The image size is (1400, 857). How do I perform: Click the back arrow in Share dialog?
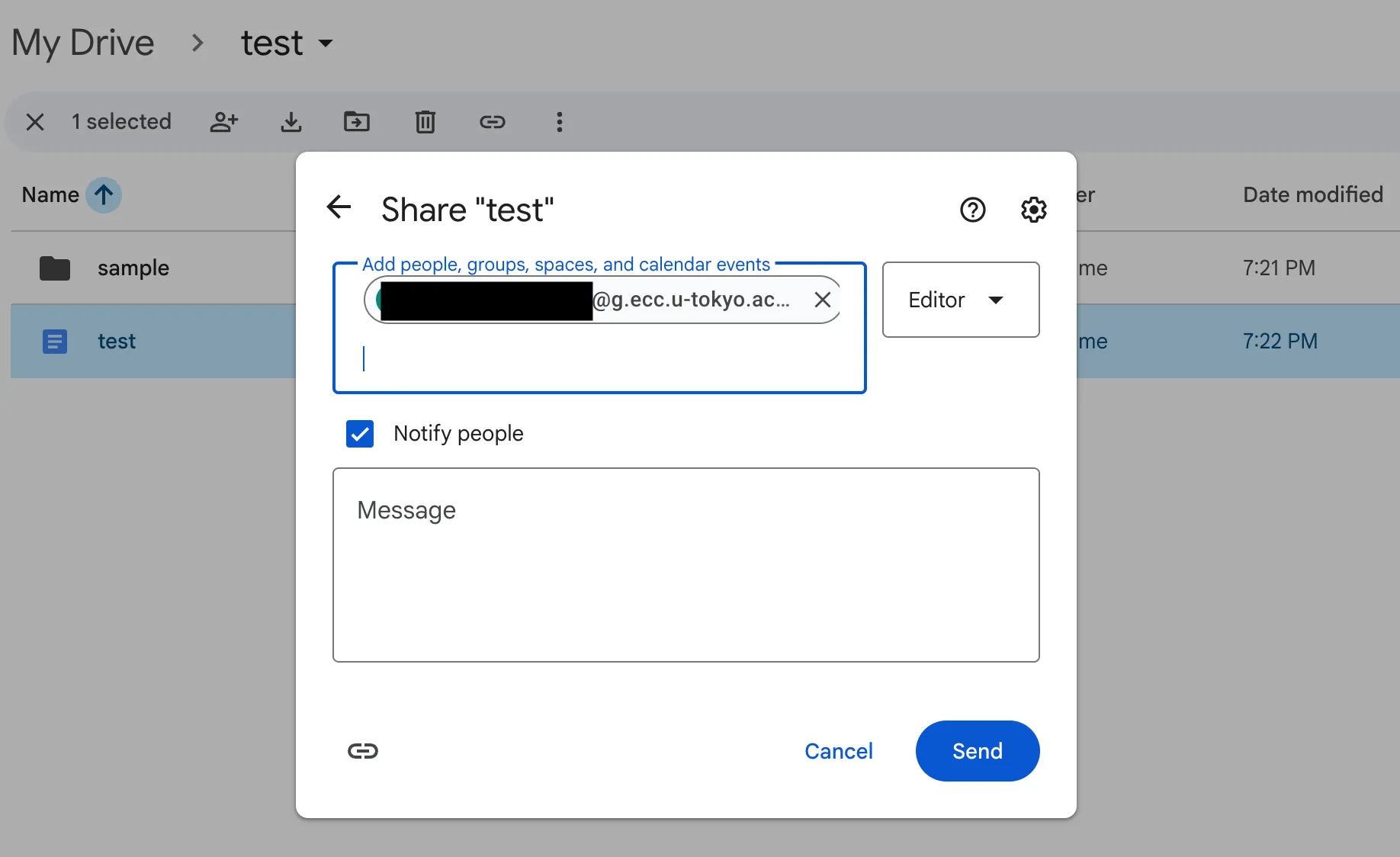[x=339, y=207]
